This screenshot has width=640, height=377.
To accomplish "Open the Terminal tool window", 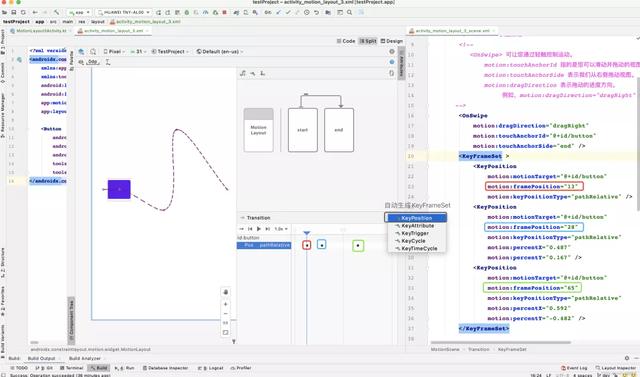I will pos(72,368).
